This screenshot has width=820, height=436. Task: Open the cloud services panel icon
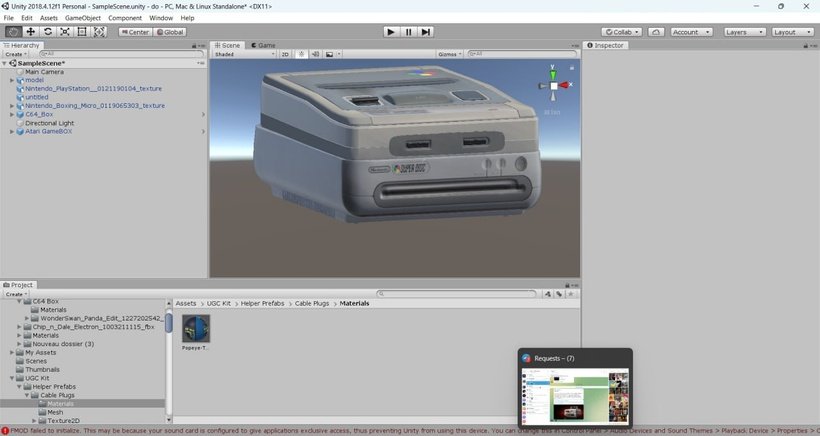tap(655, 32)
